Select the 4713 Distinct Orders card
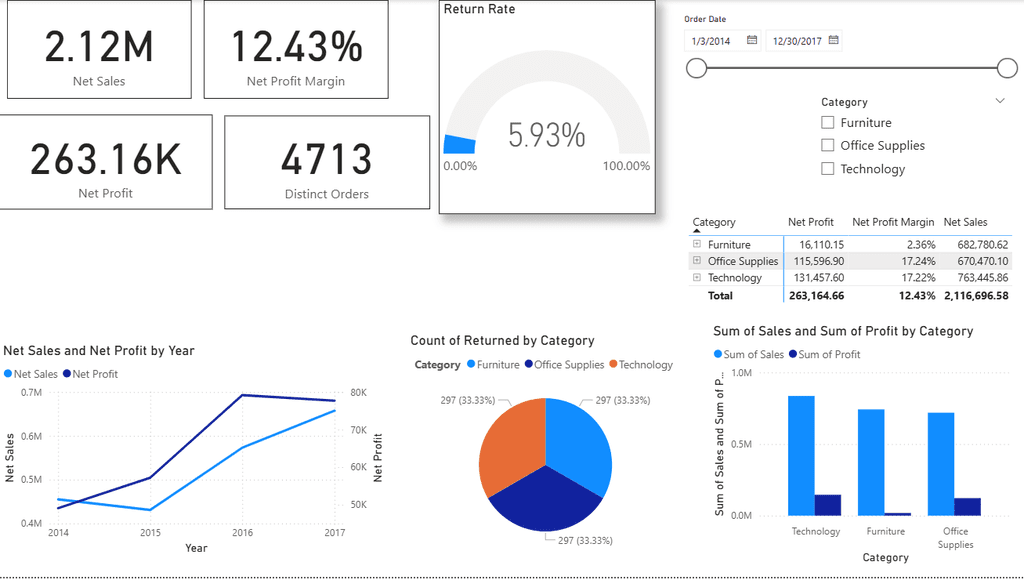 (327, 163)
